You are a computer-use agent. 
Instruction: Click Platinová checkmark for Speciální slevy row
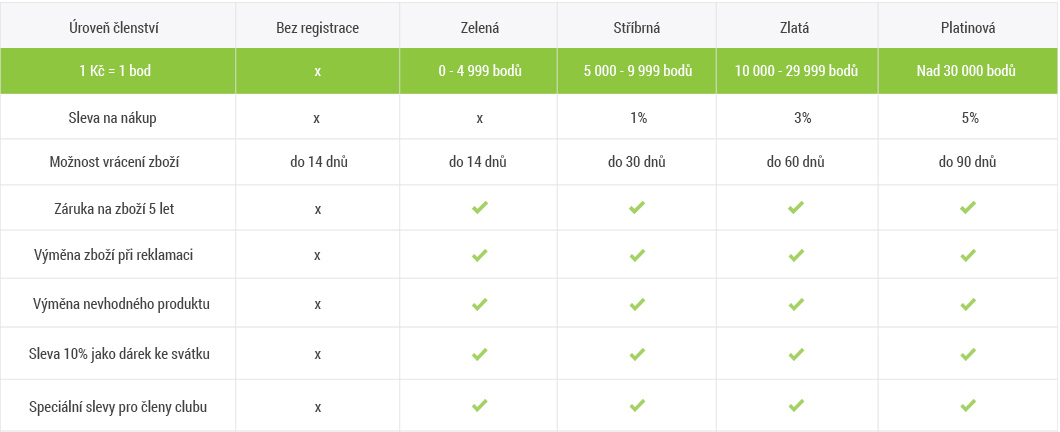967,406
